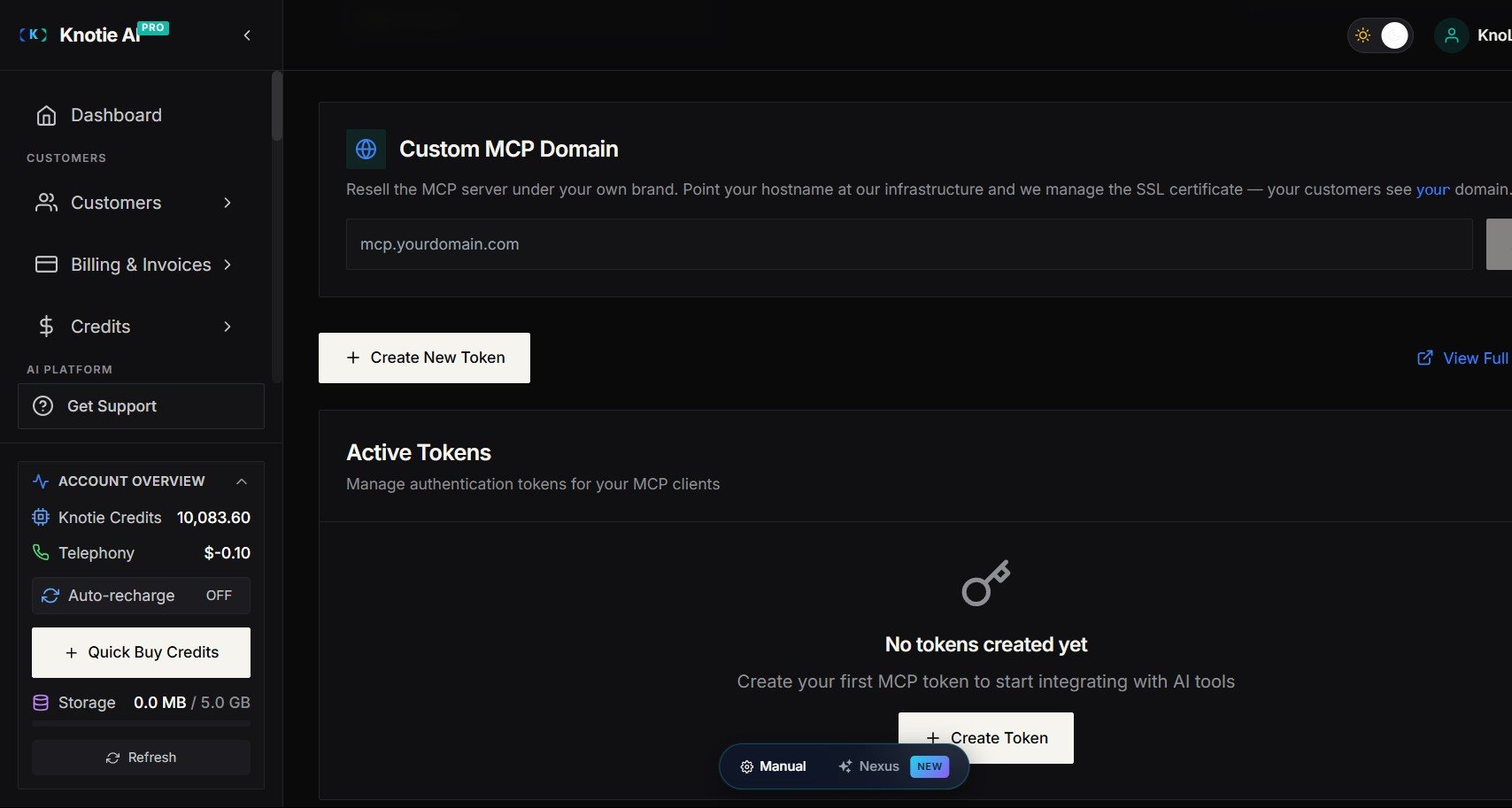Open the Customers menu item
This screenshot has width=1512, height=808.
tap(141, 203)
